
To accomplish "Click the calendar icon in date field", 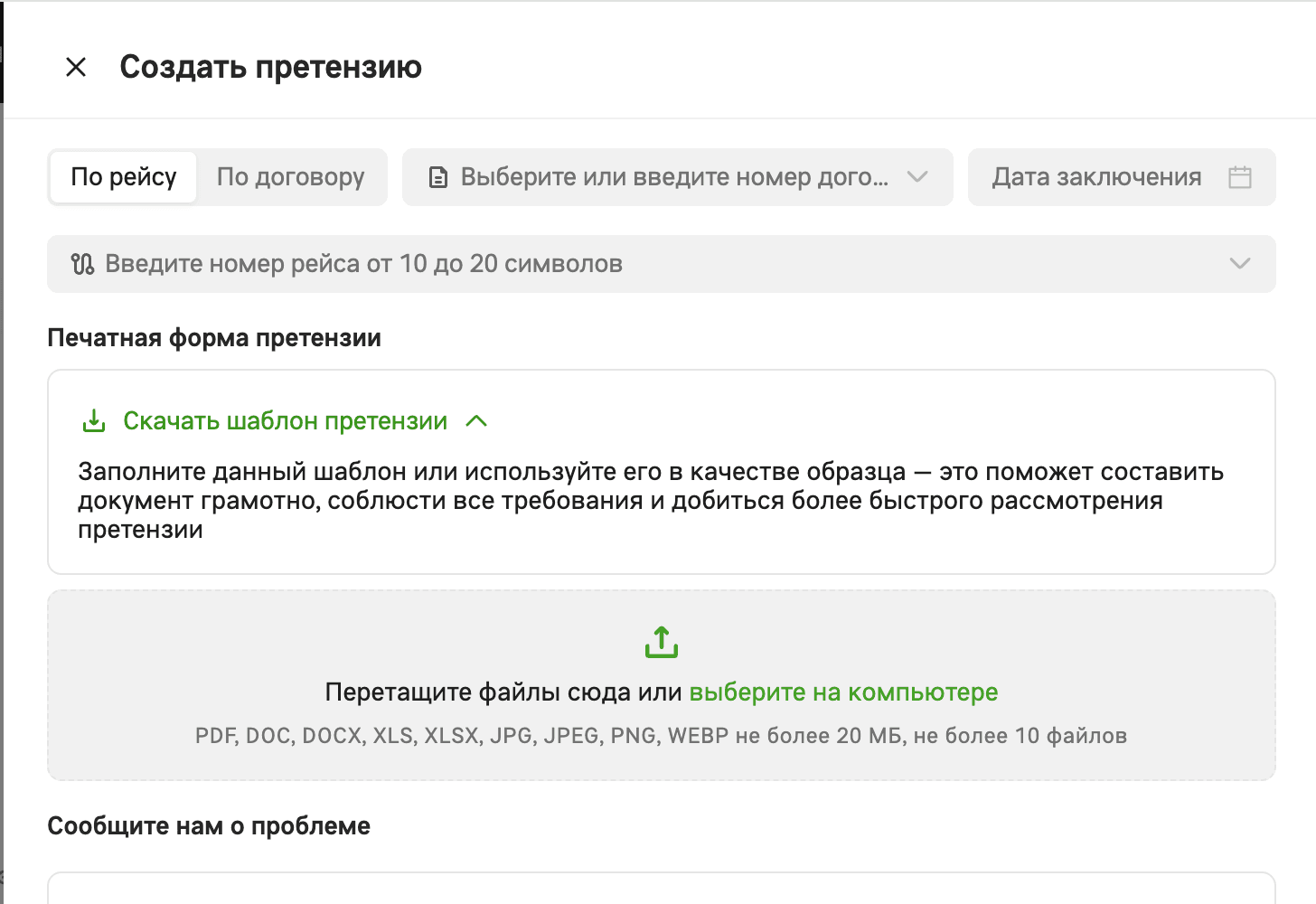I will point(1240,177).
